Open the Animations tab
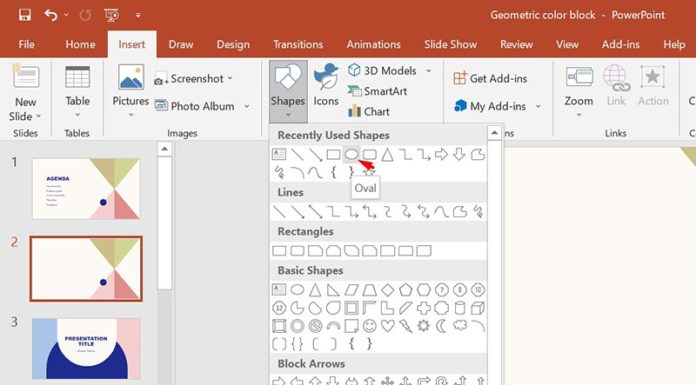Viewport: 696px width, 385px height. click(x=373, y=44)
